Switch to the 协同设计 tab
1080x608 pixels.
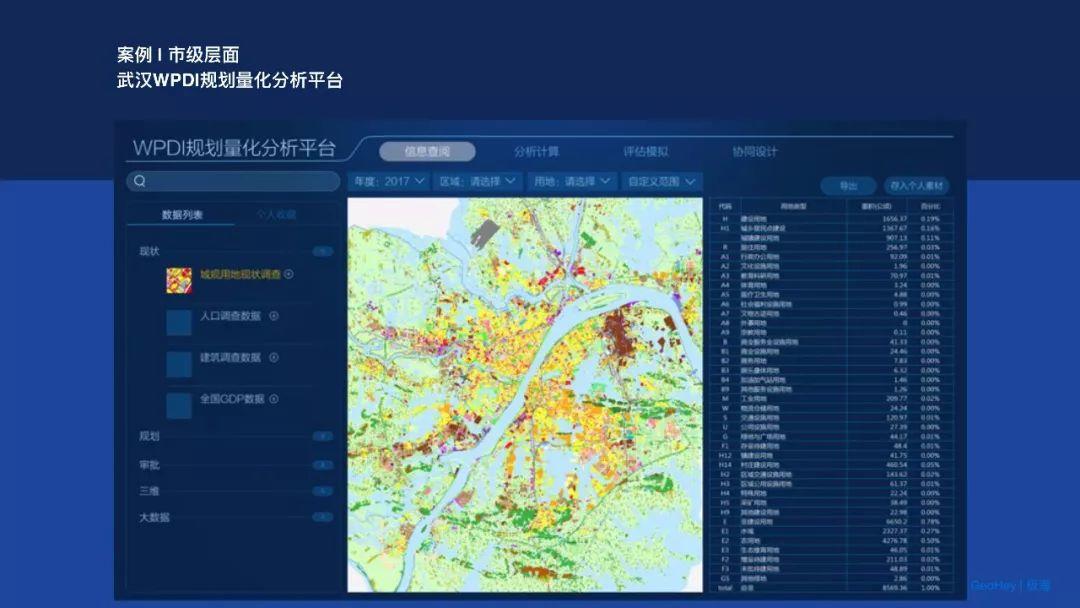point(755,151)
